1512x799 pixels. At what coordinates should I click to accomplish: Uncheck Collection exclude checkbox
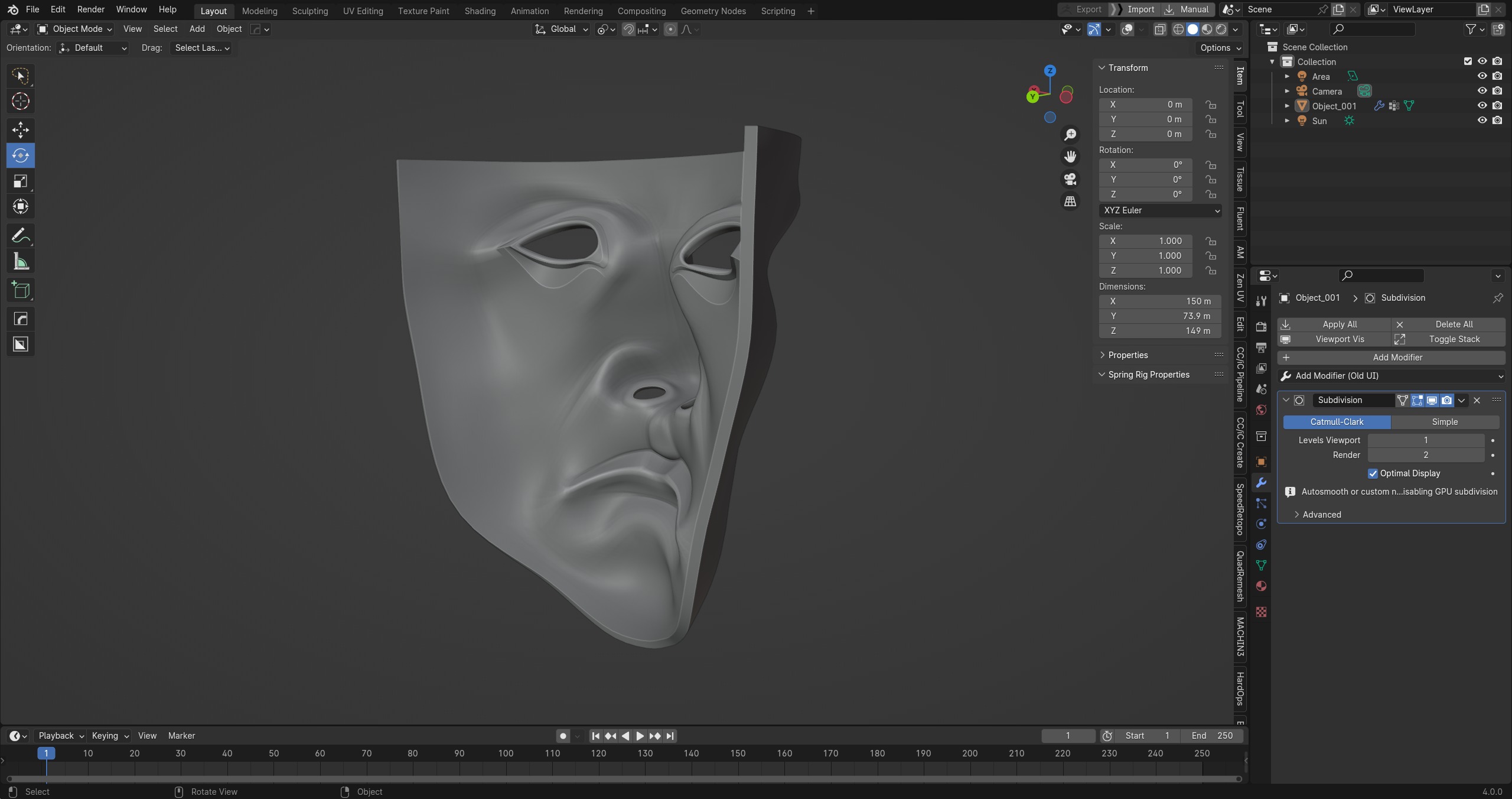(x=1468, y=61)
